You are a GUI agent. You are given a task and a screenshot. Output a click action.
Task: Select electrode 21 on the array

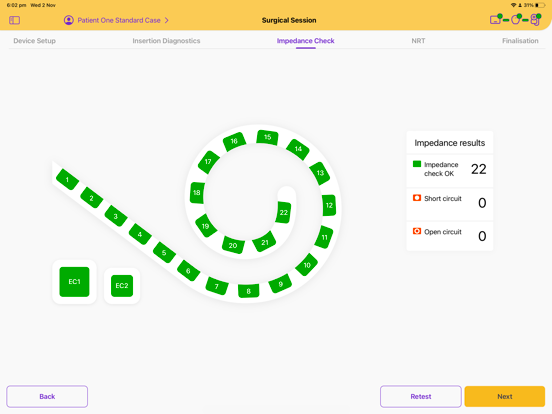(265, 242)
